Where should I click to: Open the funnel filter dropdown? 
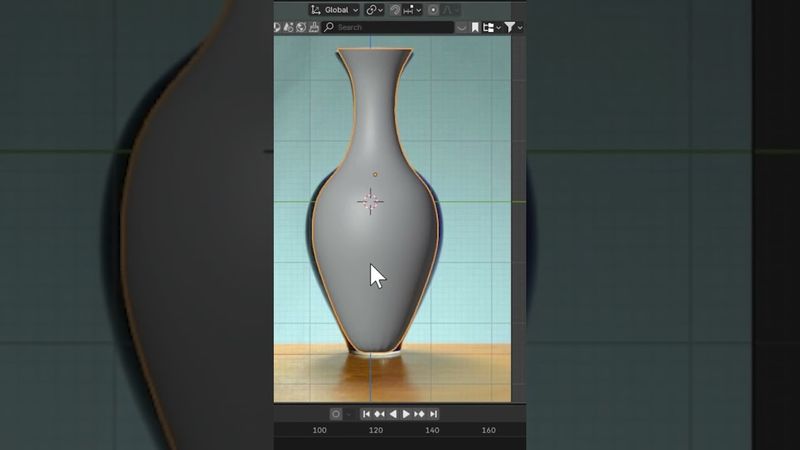tap(513, 28)
